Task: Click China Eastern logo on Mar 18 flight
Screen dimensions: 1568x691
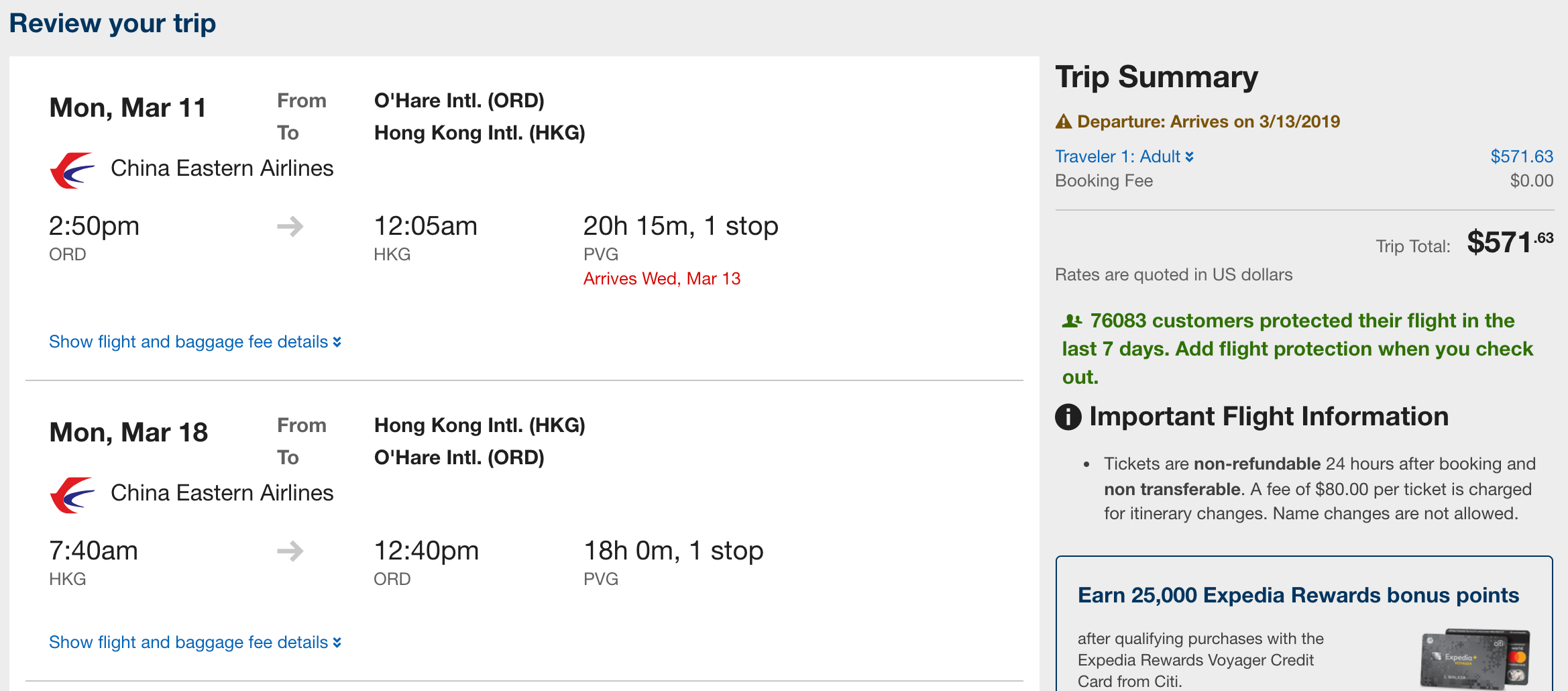Action: click(72, 495)
